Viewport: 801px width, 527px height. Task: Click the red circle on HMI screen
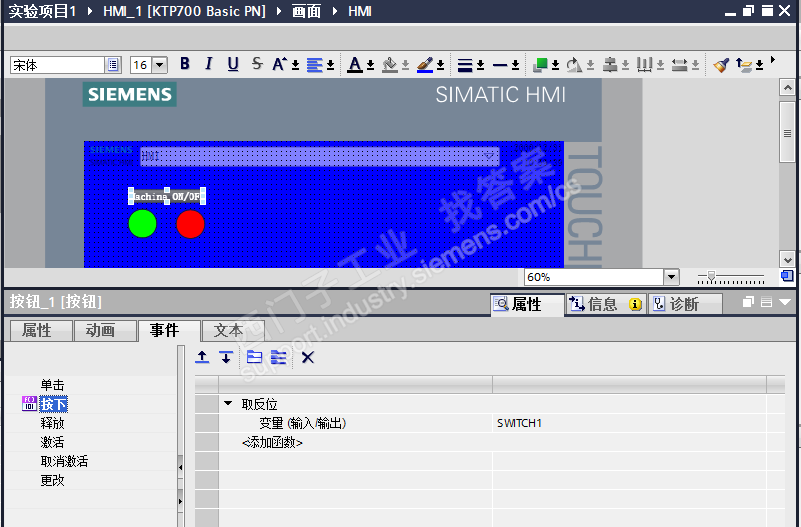point(190,224)
